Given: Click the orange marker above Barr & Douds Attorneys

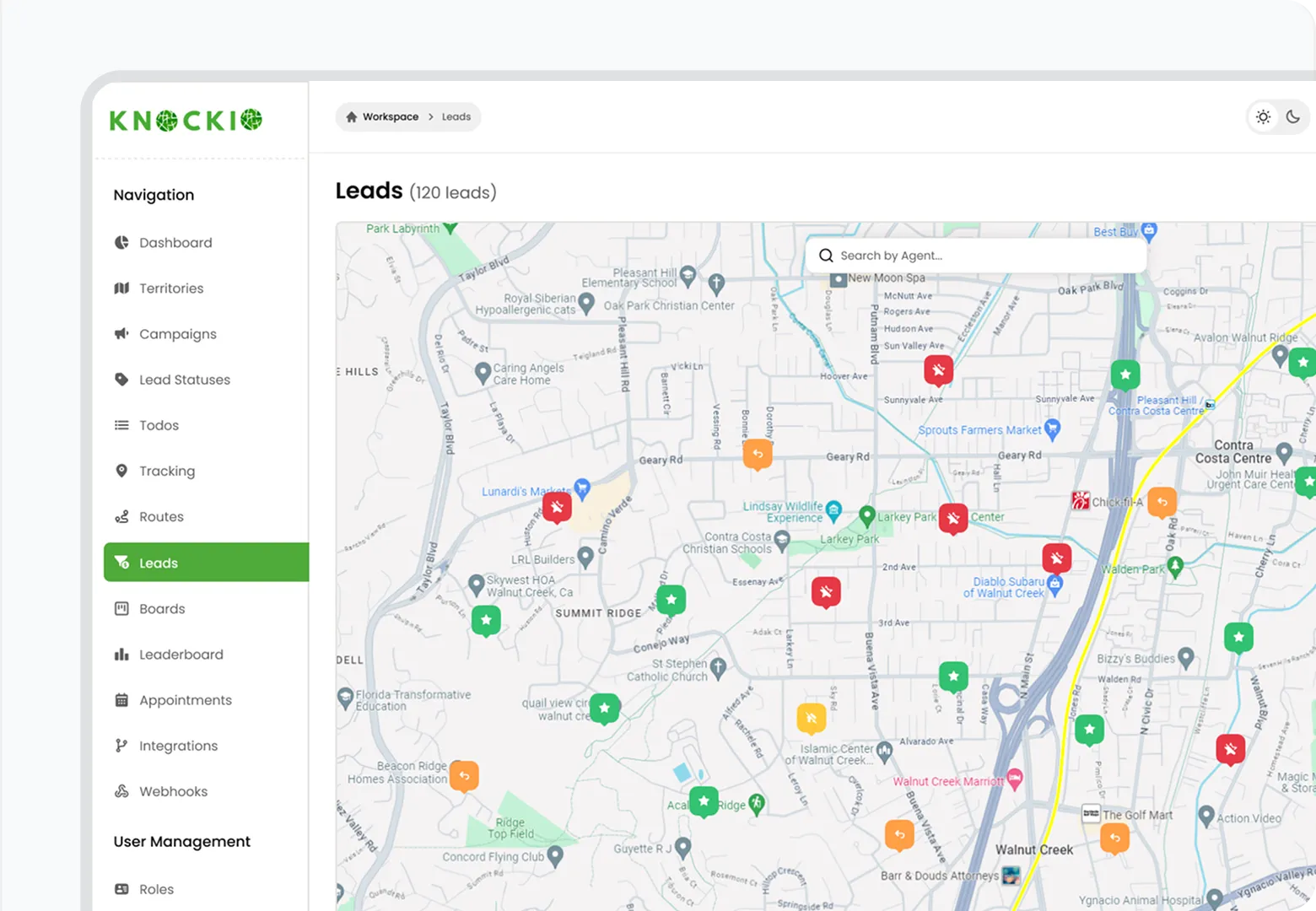Looking at the screenshot, I should point(899,835).
